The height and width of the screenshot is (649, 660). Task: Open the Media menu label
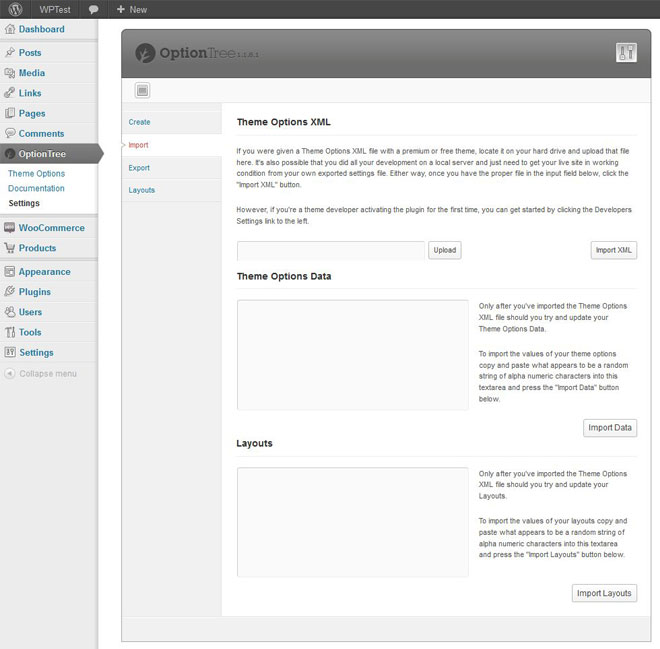click(32, 73)
